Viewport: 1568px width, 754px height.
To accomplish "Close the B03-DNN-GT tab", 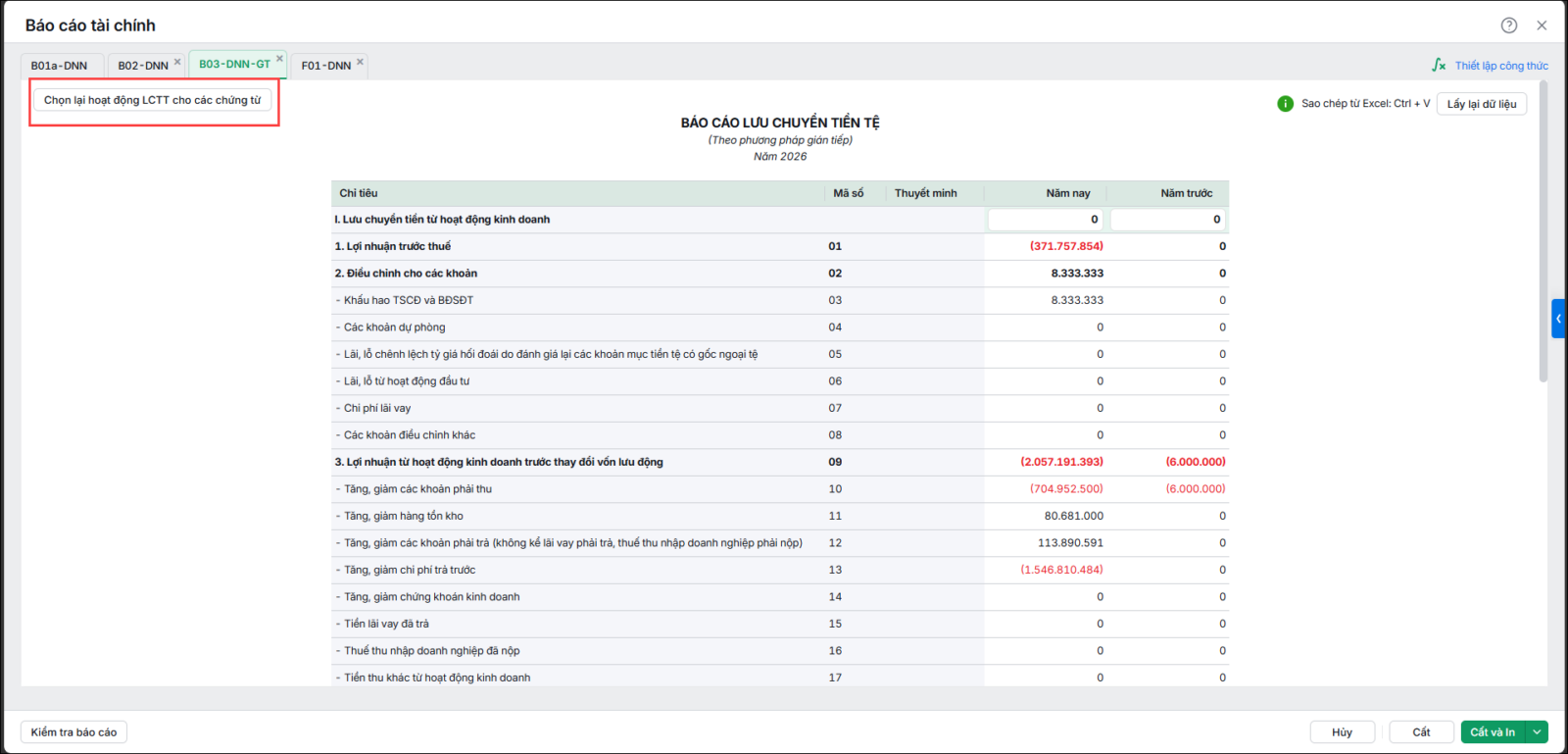I will 279,59.
